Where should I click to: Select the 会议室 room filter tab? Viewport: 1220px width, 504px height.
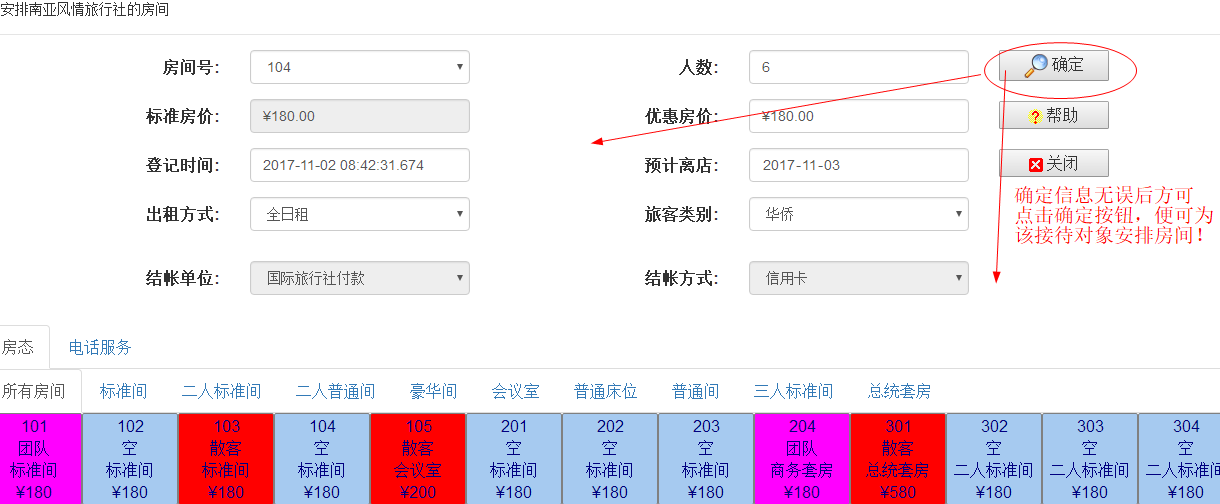pos(516,391)
